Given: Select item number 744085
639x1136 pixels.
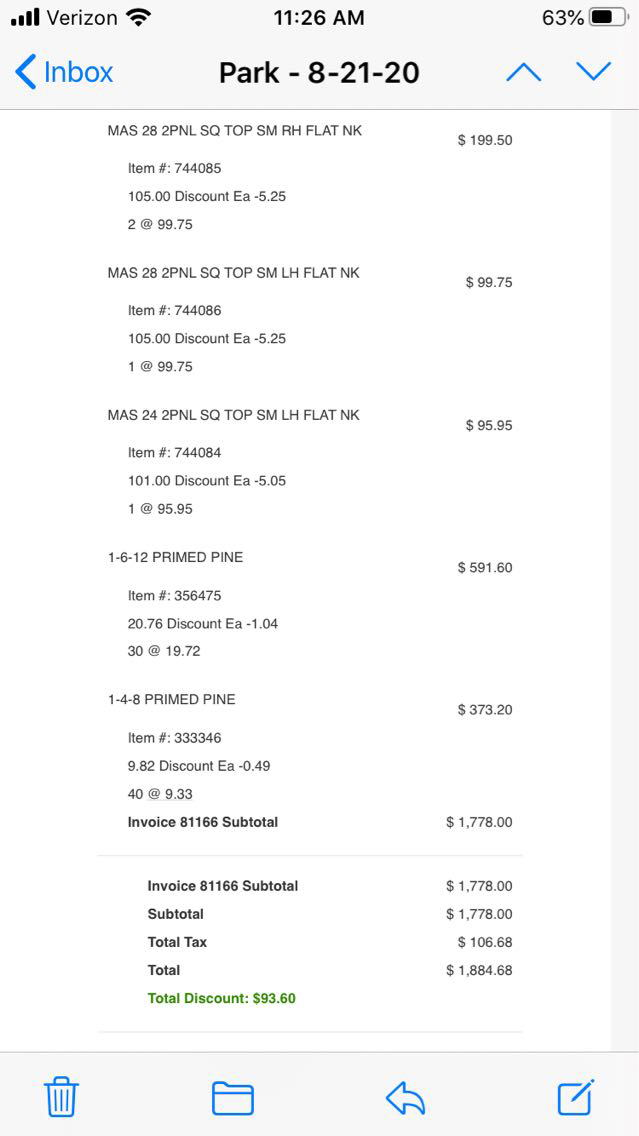Looking at the screenshot, I should 174,168.
